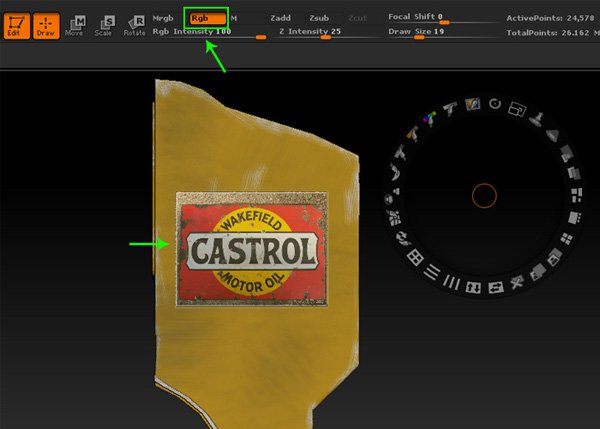Click the Spotlight Intensity brush icon
The image size is (600, 429).
pyautogui.click(x=450, y=108)
